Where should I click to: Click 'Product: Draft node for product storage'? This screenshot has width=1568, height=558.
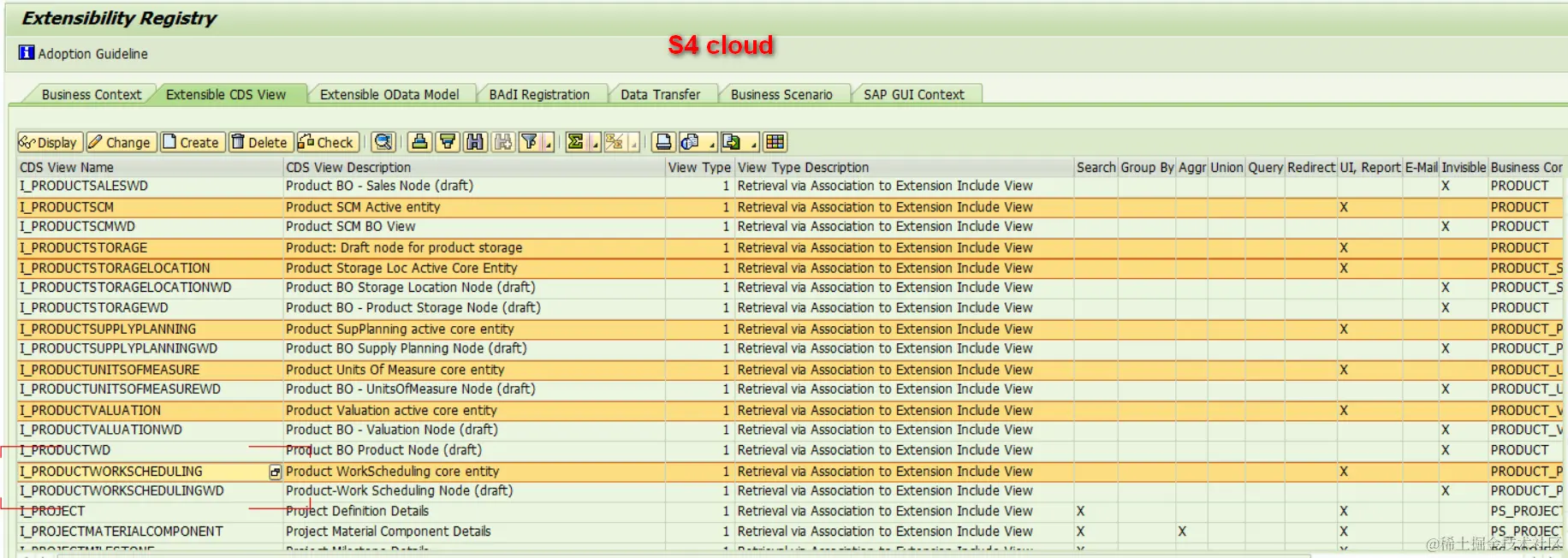404,248
